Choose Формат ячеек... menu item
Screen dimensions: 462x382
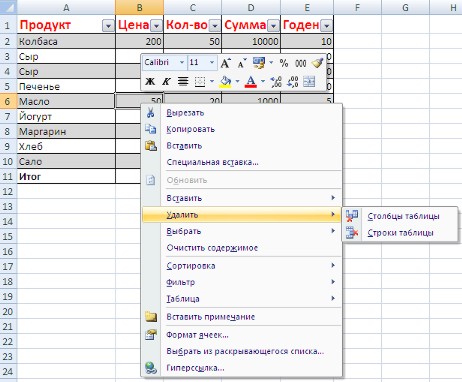(242, 335)
